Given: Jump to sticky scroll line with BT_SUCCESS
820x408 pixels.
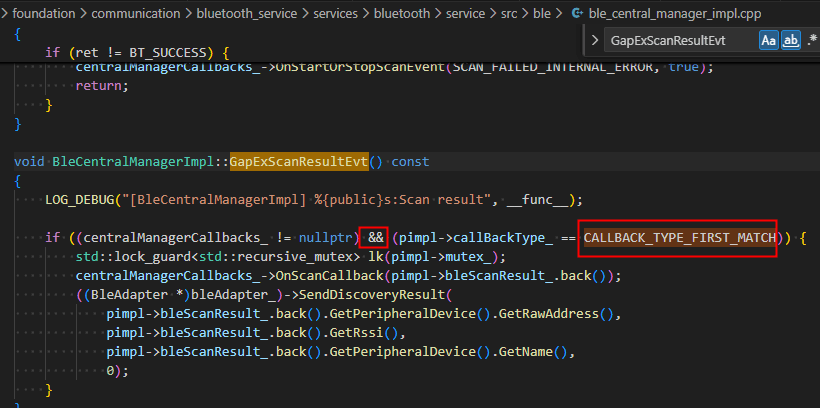Looking at the screenshot, I should tap(137, 52).
